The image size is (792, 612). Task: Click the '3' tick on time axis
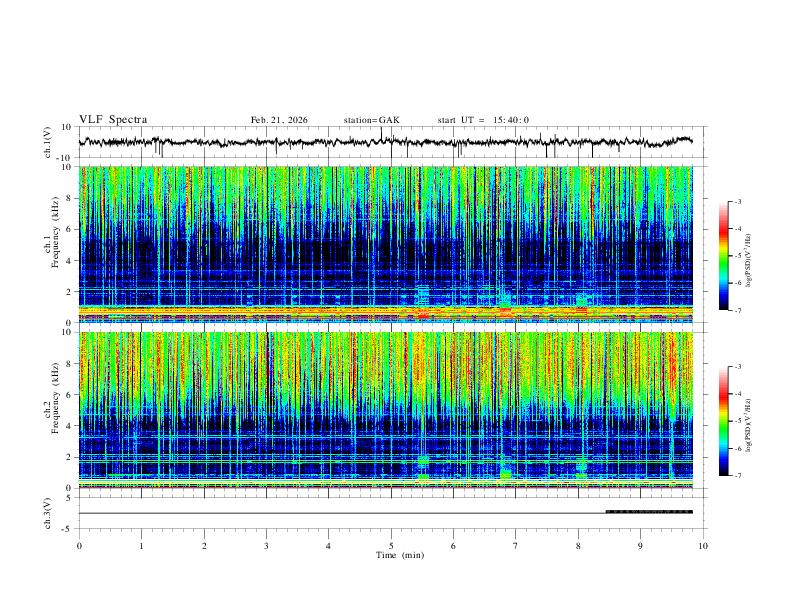click(x=266, y=546)
